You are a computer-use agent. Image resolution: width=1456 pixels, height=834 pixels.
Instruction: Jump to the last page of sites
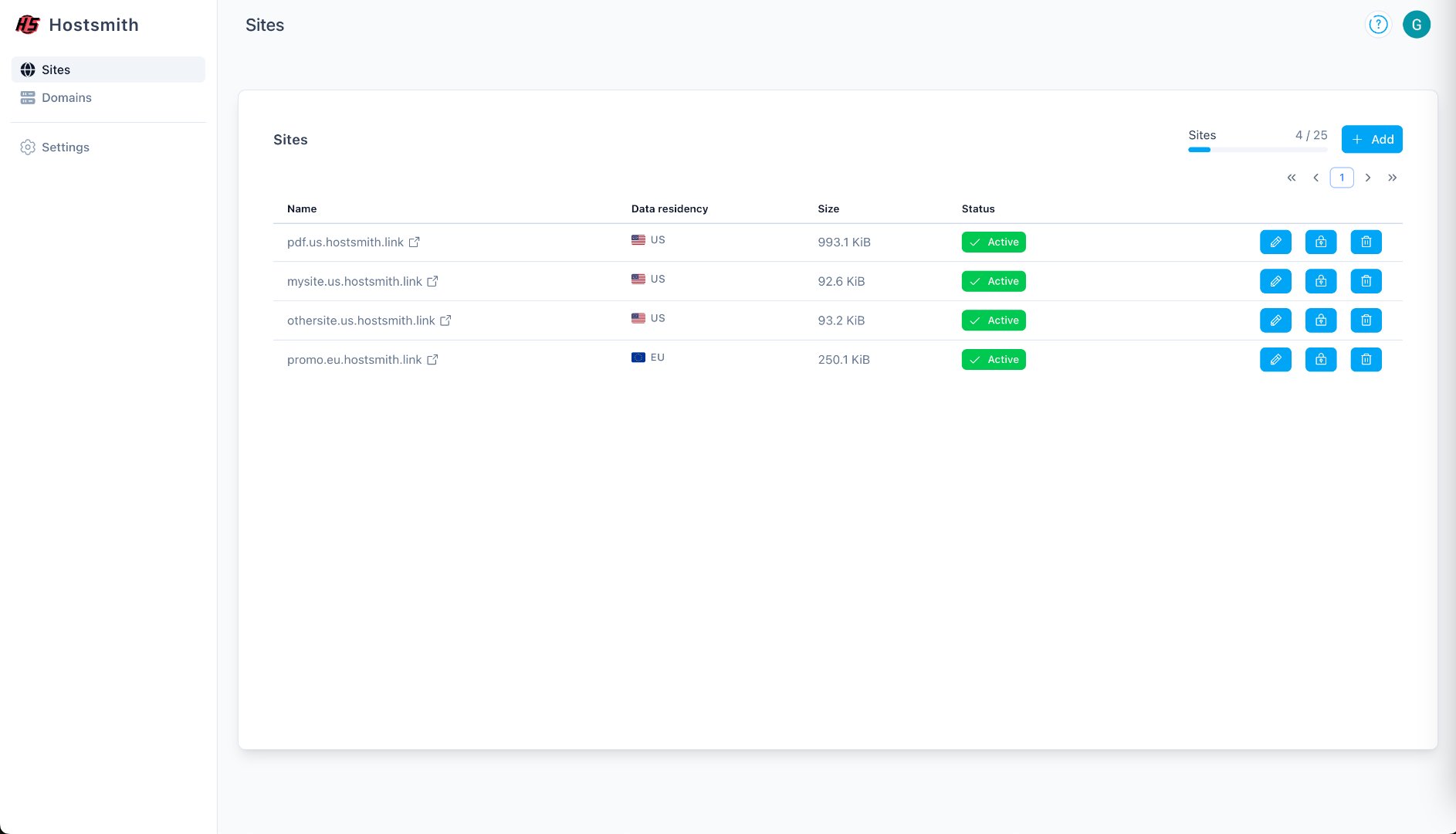click(x=1393, y=178)
